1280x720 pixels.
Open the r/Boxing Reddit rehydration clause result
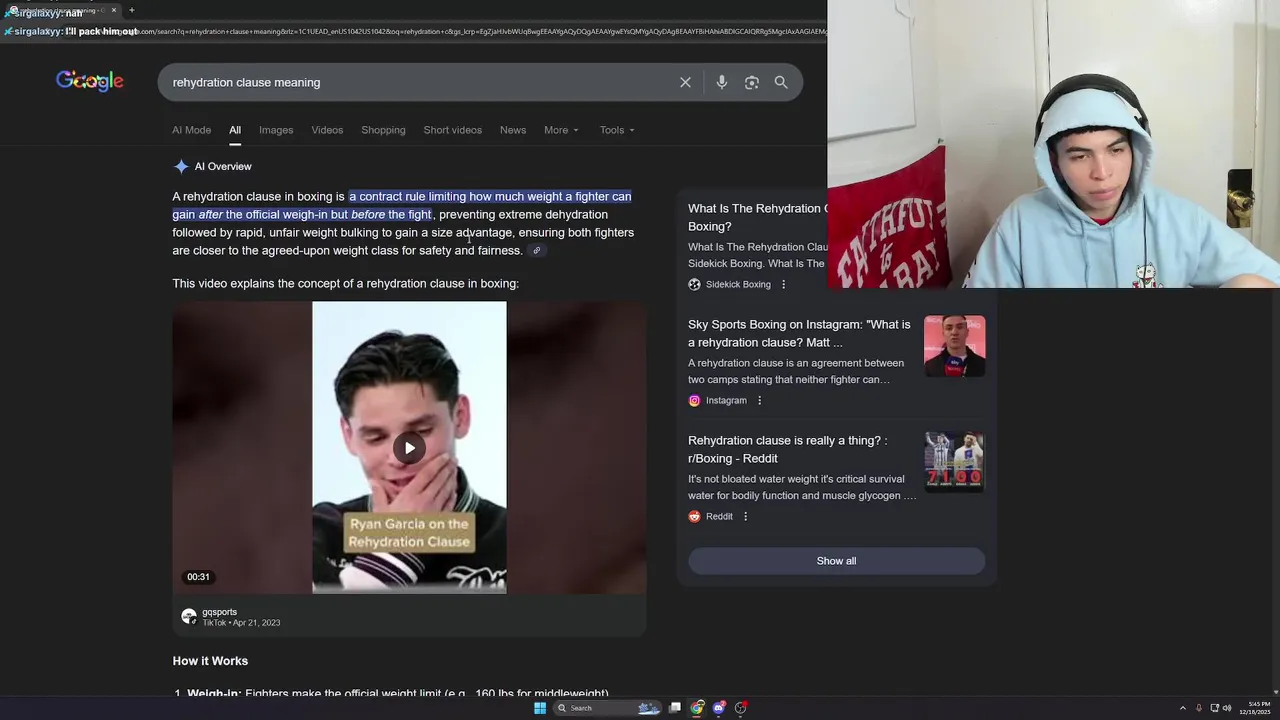pyautogui.click(x=787, y=449)
